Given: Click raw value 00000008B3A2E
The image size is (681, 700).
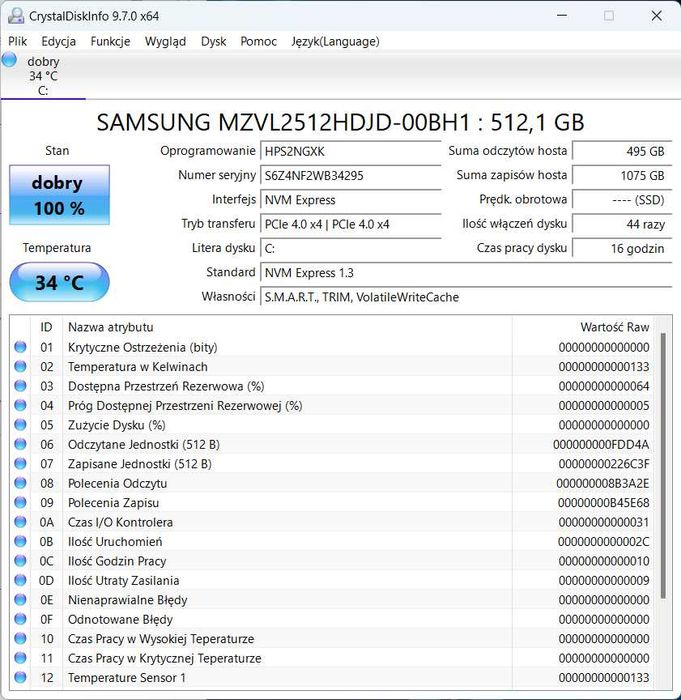Looking at the screenshot, I should [603, 483].
